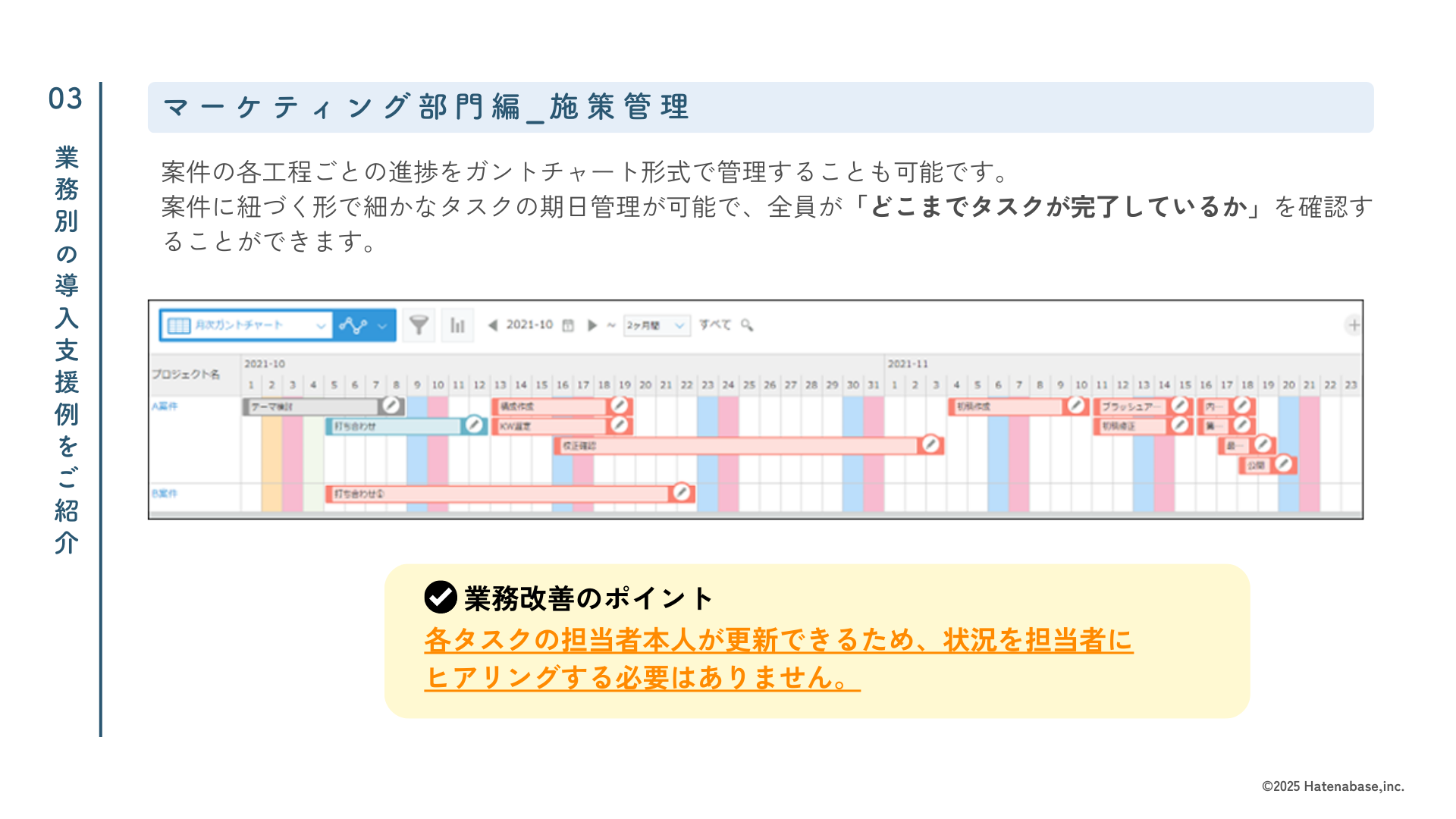Click the plus add record icon
1456x819 pixels.
tap(1354, 325)
